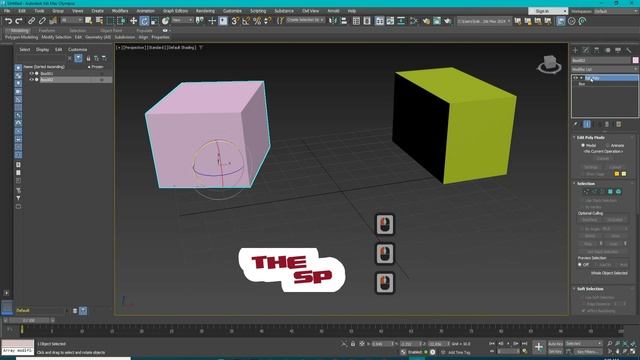Switch to the Freeform ribbon tab
The height and width of the screenshot is (360, 640).
[x=47, y=31]
